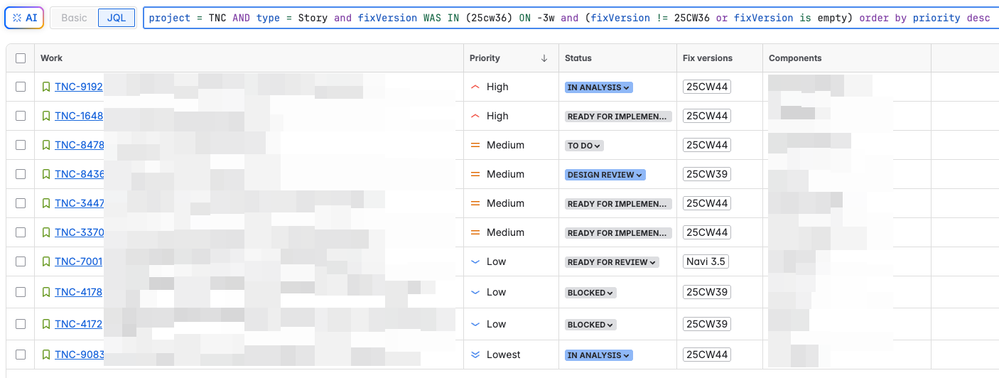Tick the checkbox for TNC-3447

coord(21,203)
